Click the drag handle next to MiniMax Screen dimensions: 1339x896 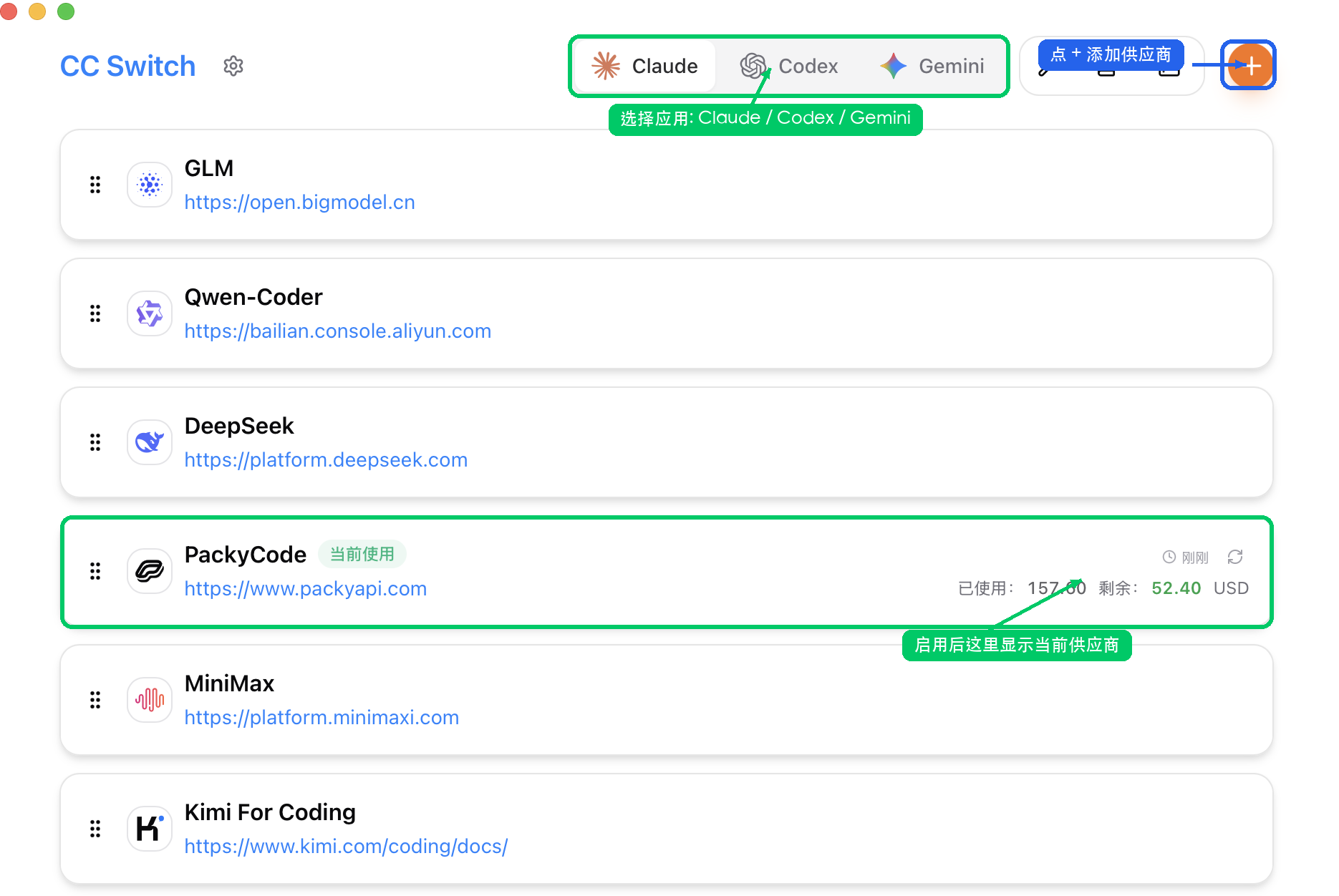(95, 700)
